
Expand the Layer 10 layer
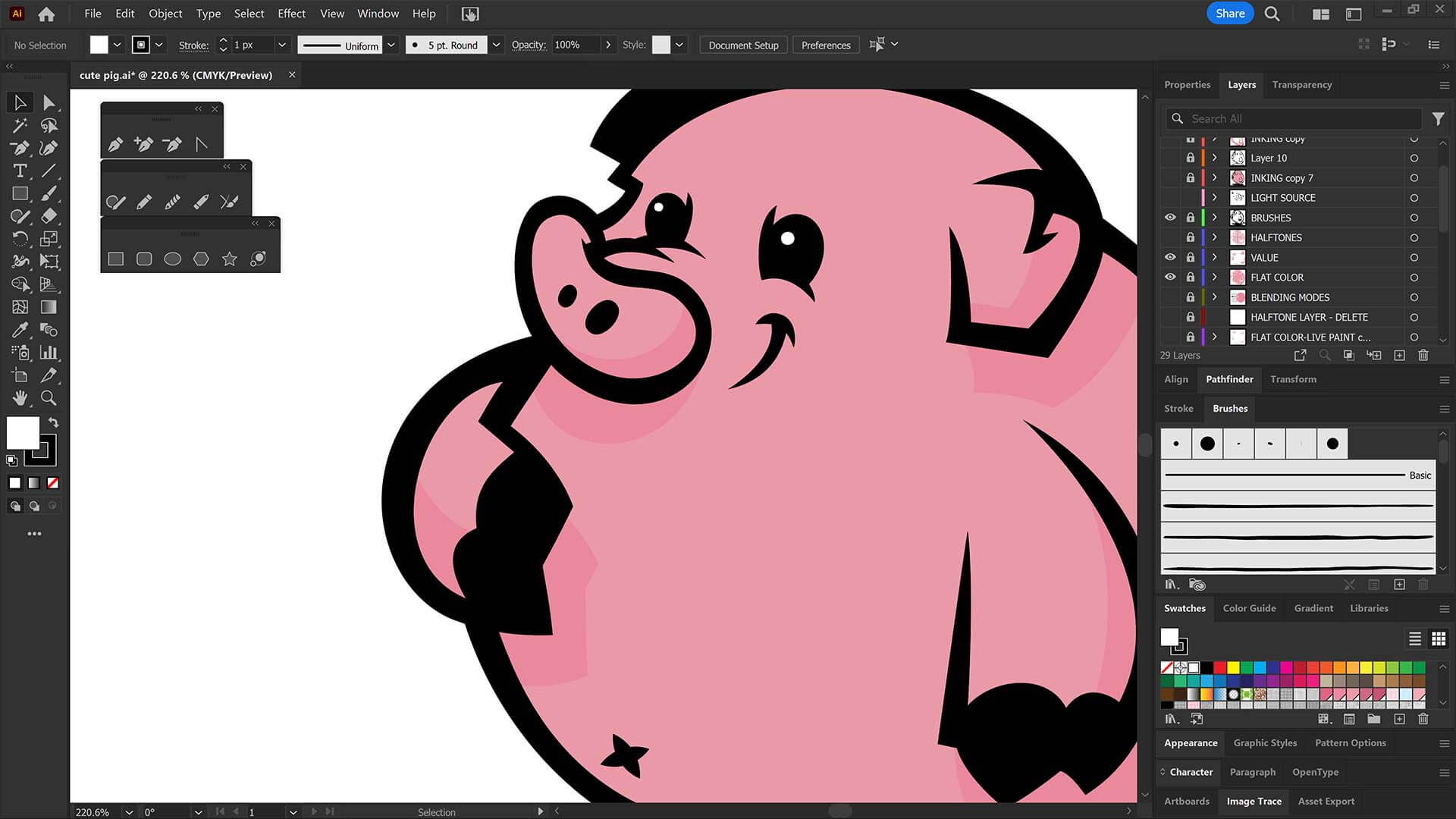pos(1214,158)
